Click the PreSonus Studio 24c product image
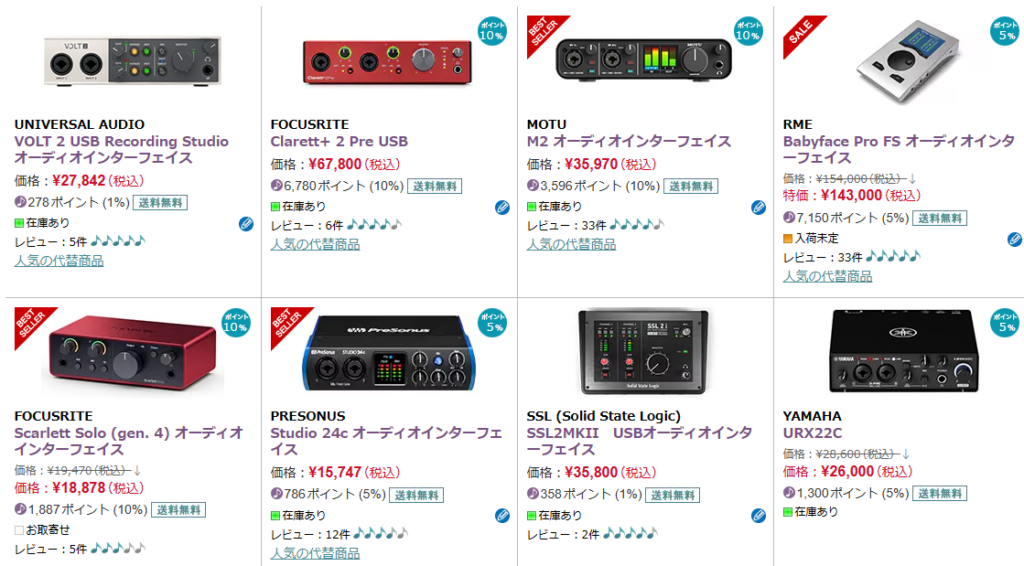Viewport: 1024px width, 566px height. [389, 356]
